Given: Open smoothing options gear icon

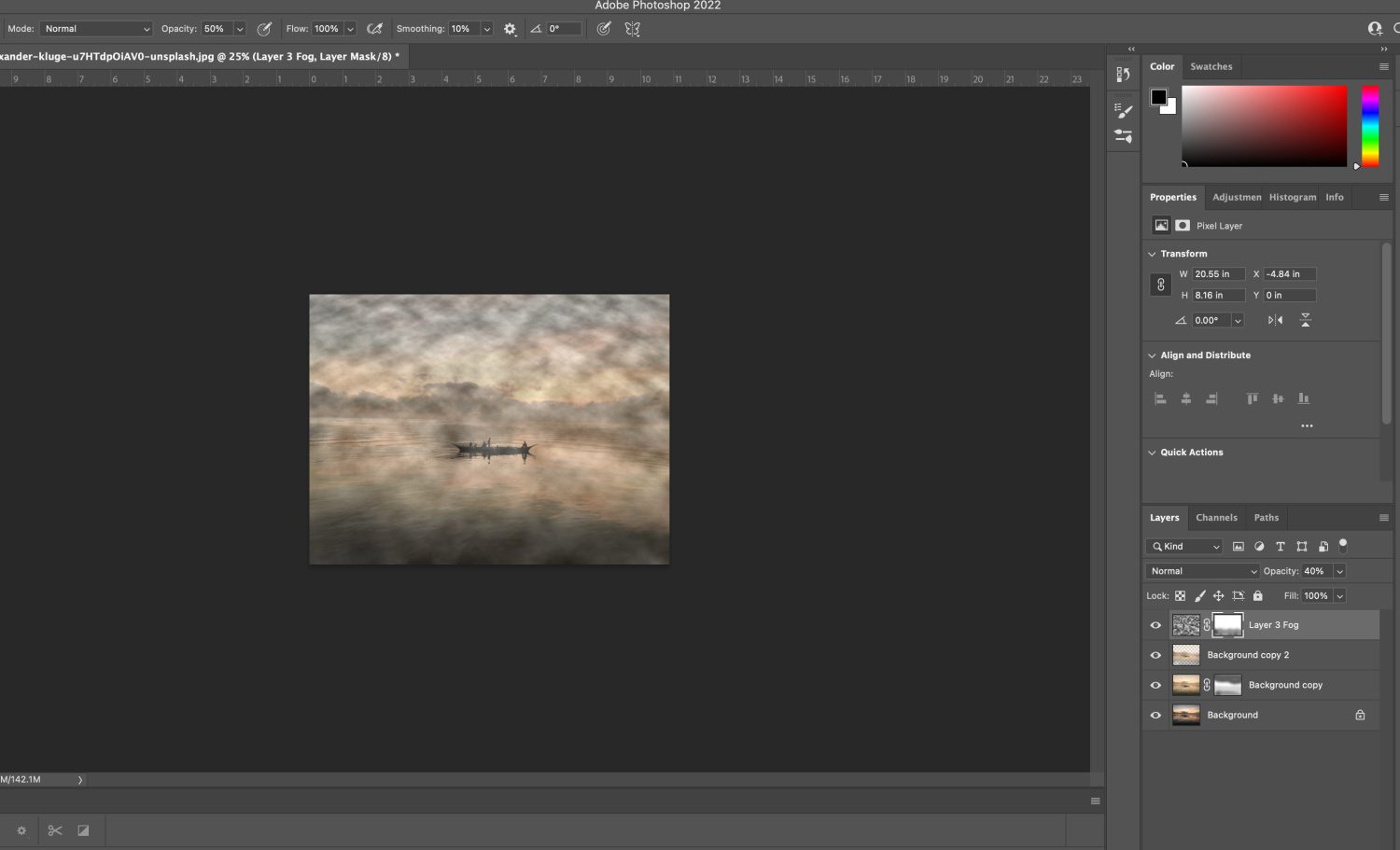Looking at the screenshot, I should point(510,29).
